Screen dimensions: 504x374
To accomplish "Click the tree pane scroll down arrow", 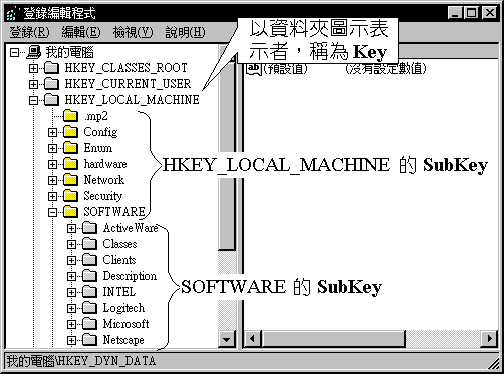I will [227, 339].
